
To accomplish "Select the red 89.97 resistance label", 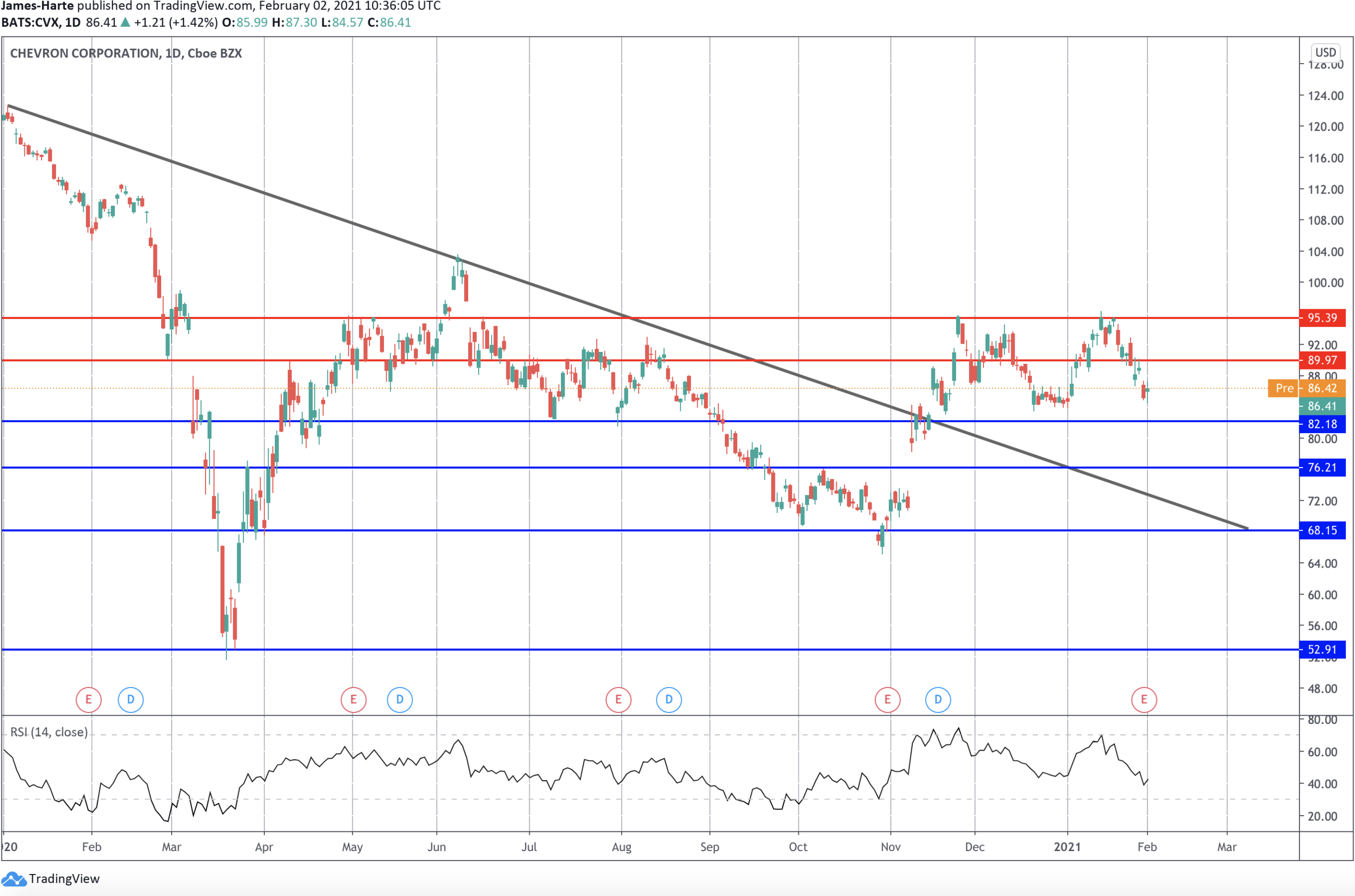I will [x=1322, y=360].
